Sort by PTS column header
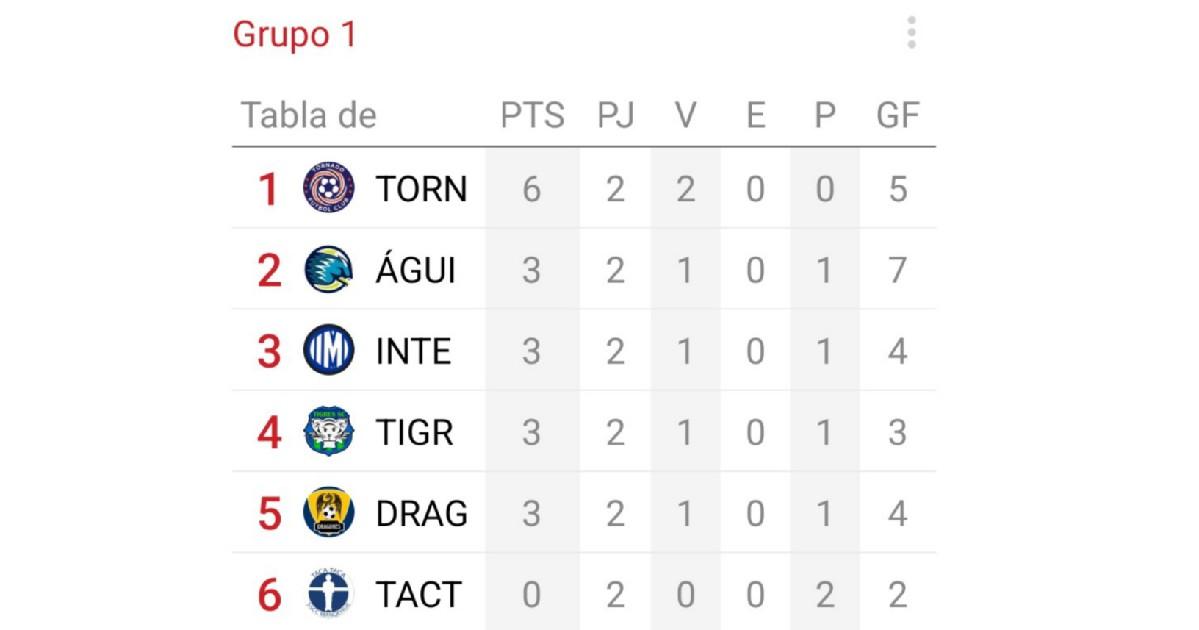The image size is (1199, 630). click(532, 115)
